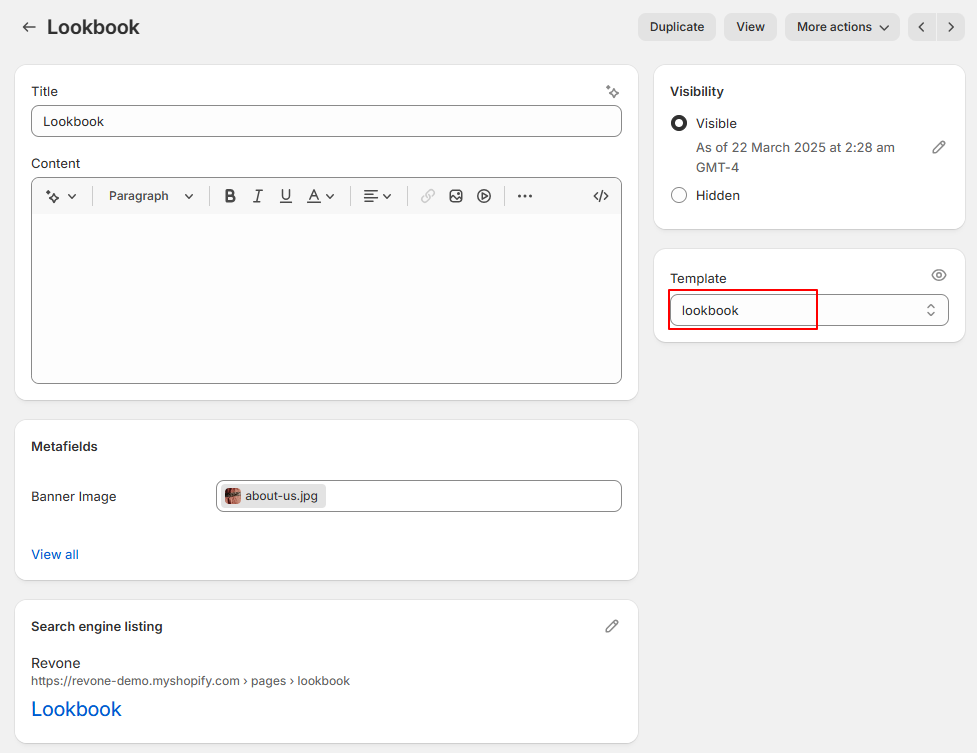Toggle underline formatting in the editor
The height and width of the screenshot is (753, 977).
click(286, 196)
